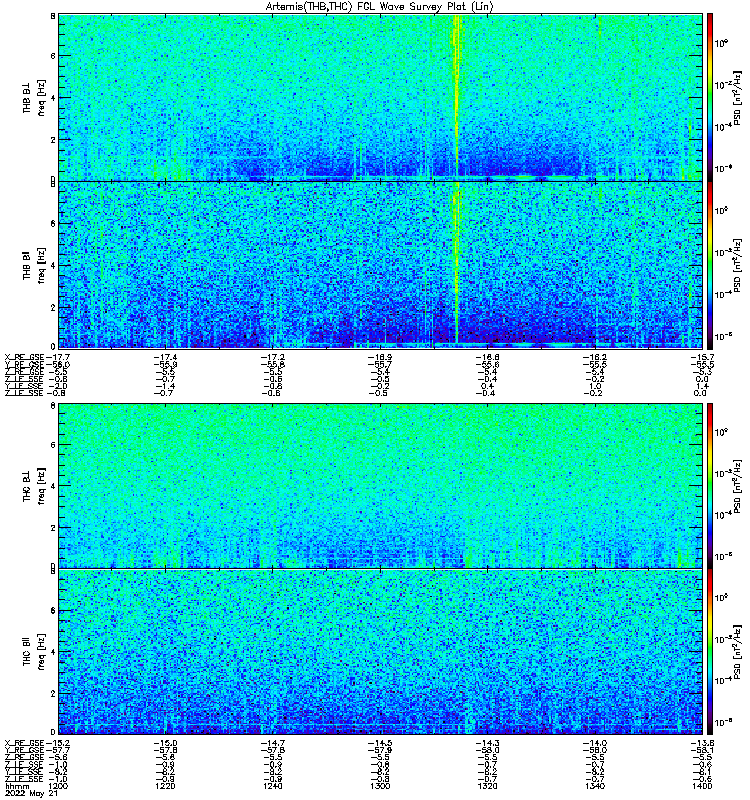Click the color bar beside the THC B-perpendicular panel
The width and height of the screenshot is (750, 800).
click(710, 486)
